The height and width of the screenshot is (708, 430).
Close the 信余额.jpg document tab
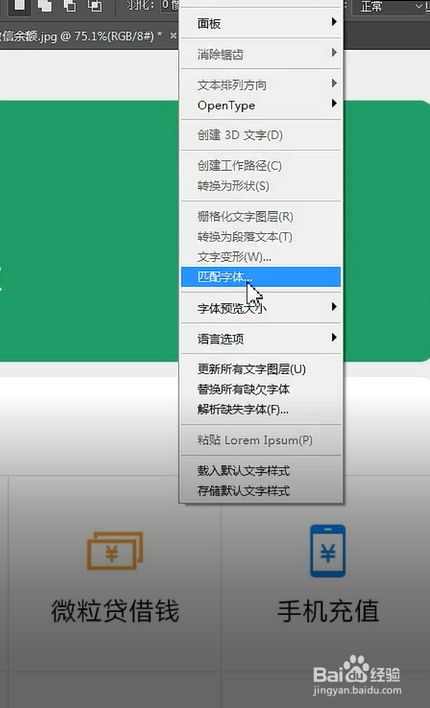tap(173, 36)
